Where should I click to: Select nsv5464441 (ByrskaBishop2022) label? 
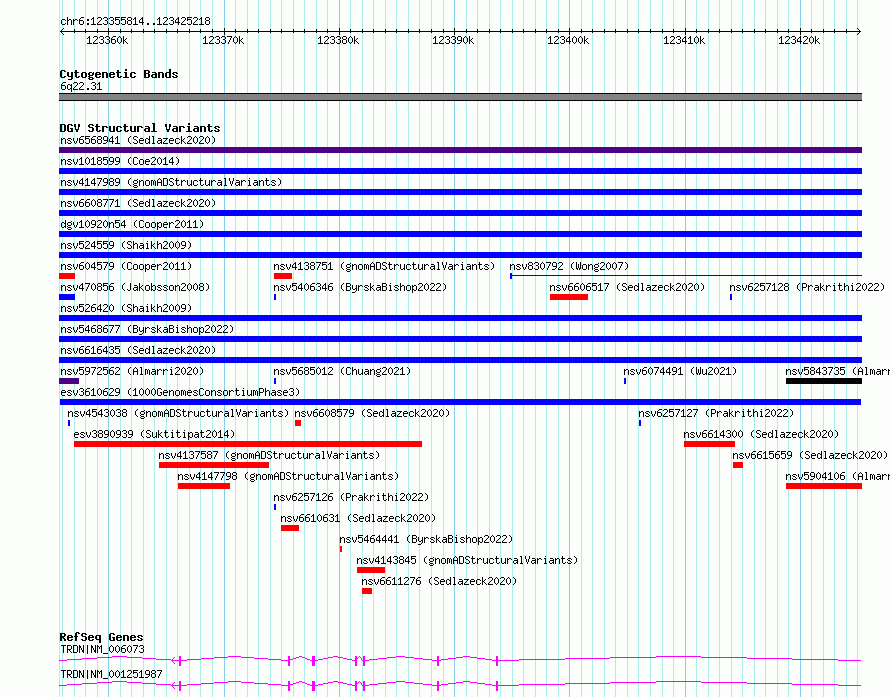[426, 539]
